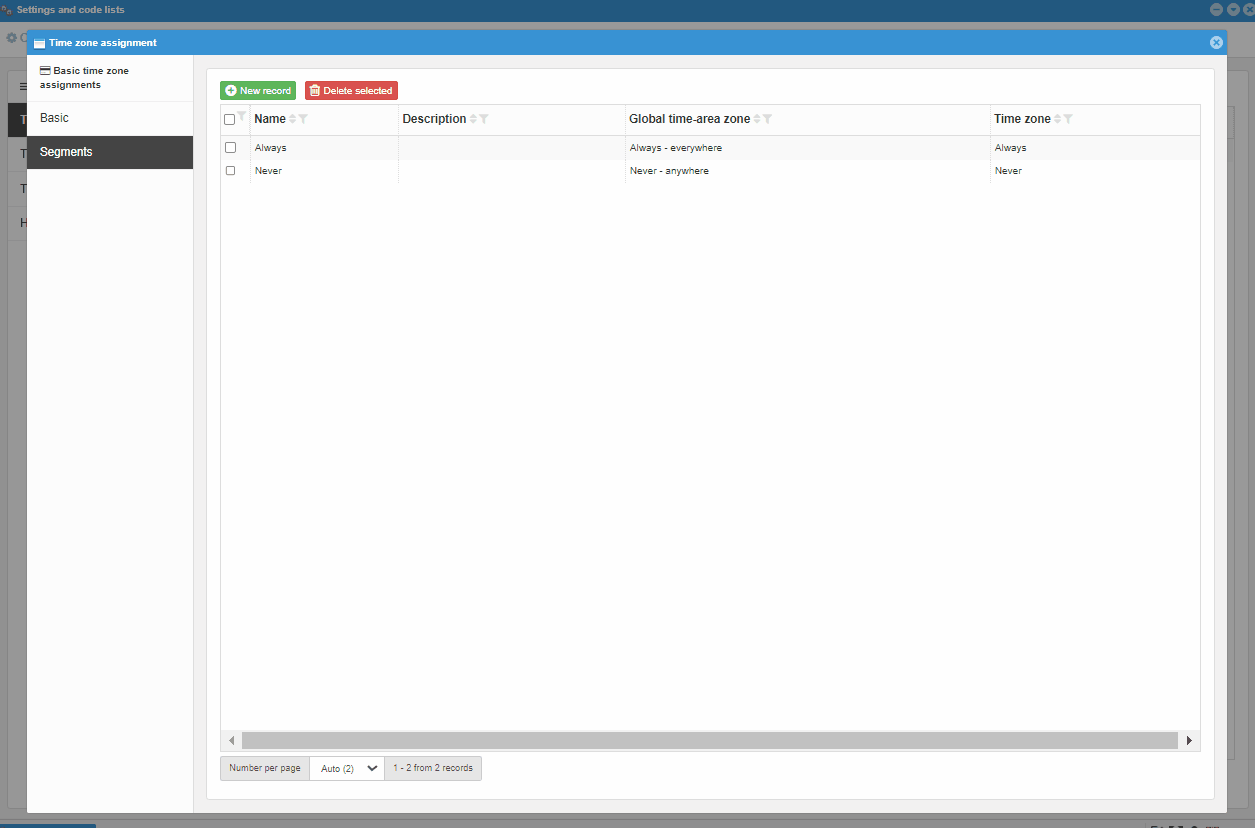This screenshot has width=1255, height=828.
Task: Click the filter funnel beside Name column
Action: click(x=303, y=119)
